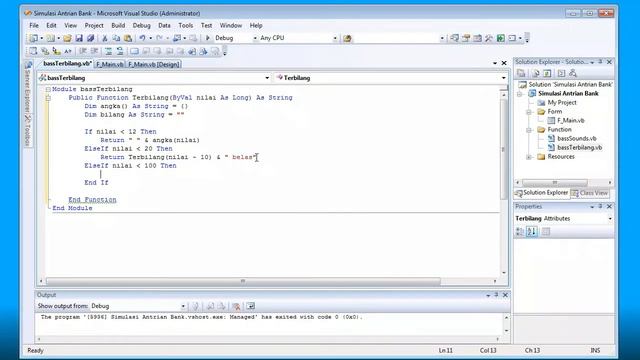640x360 pixels.
Task: Click the code editor vertical scrollbar thumb
Action: tap(503, 149)
